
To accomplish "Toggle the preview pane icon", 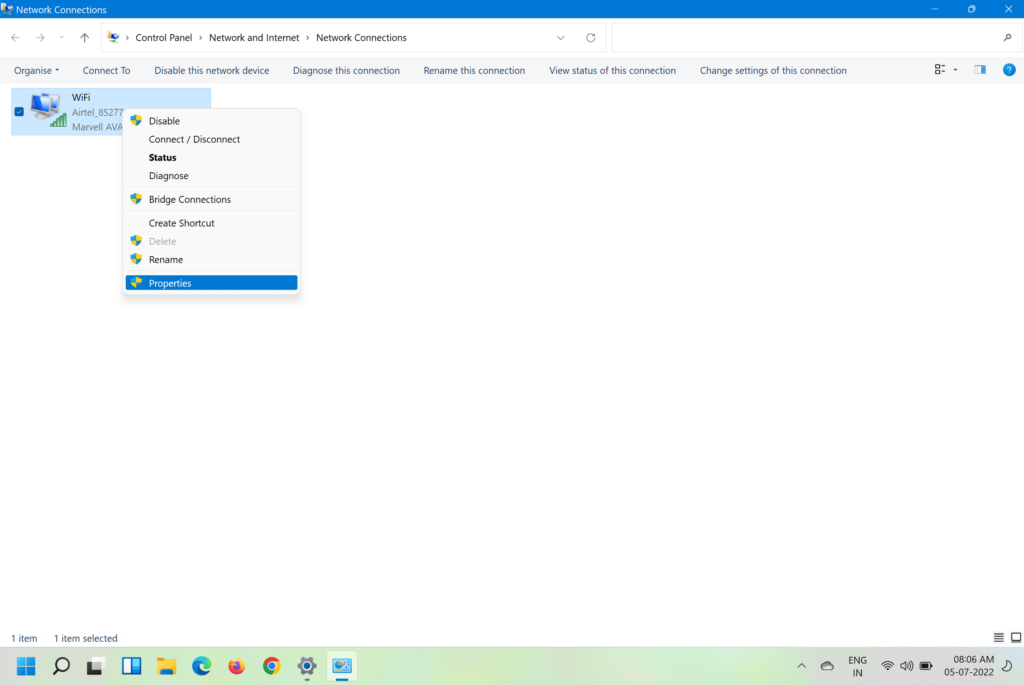I will [x=980, y=70].
